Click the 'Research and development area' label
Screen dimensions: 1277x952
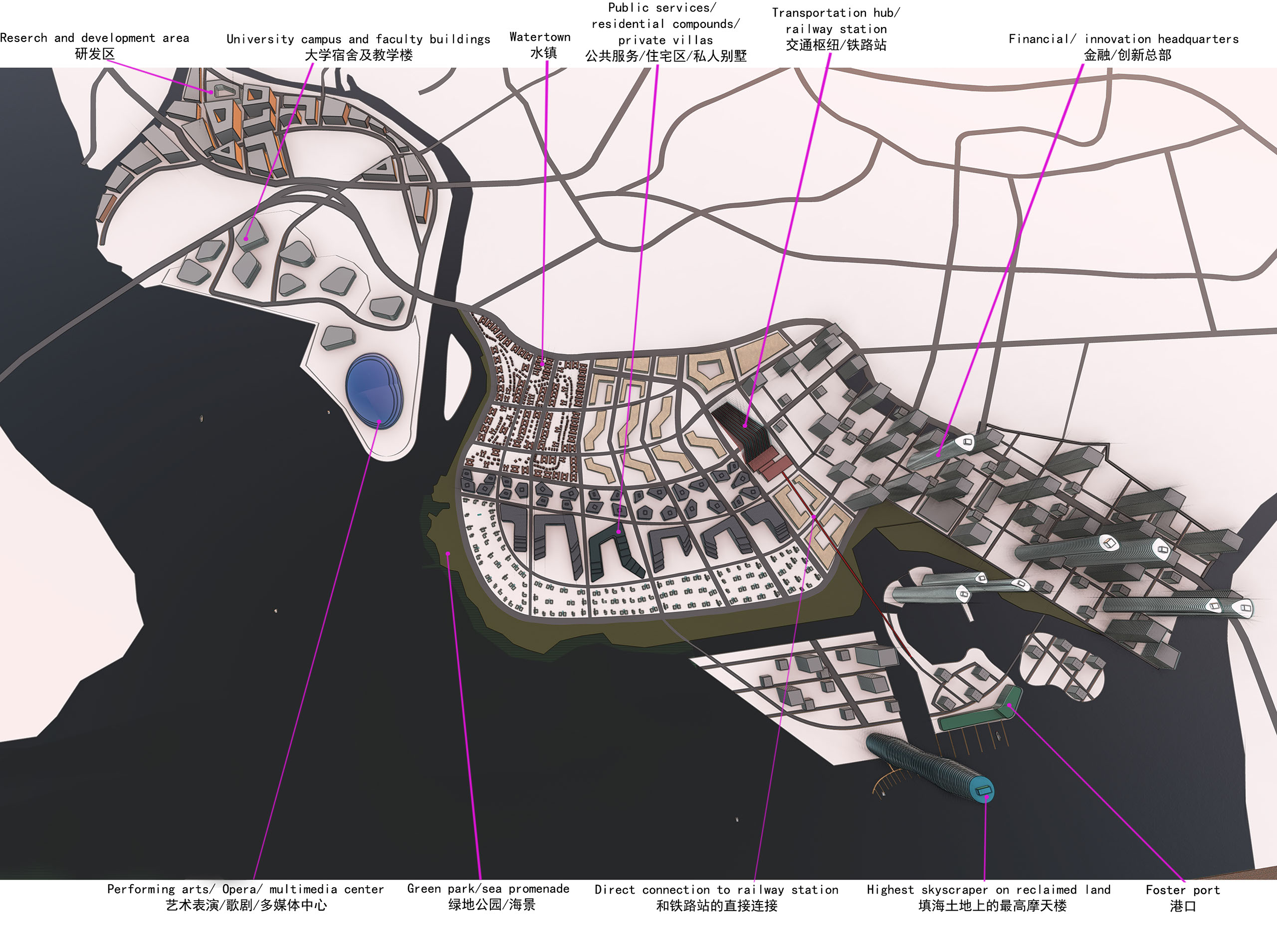(94, 38)
